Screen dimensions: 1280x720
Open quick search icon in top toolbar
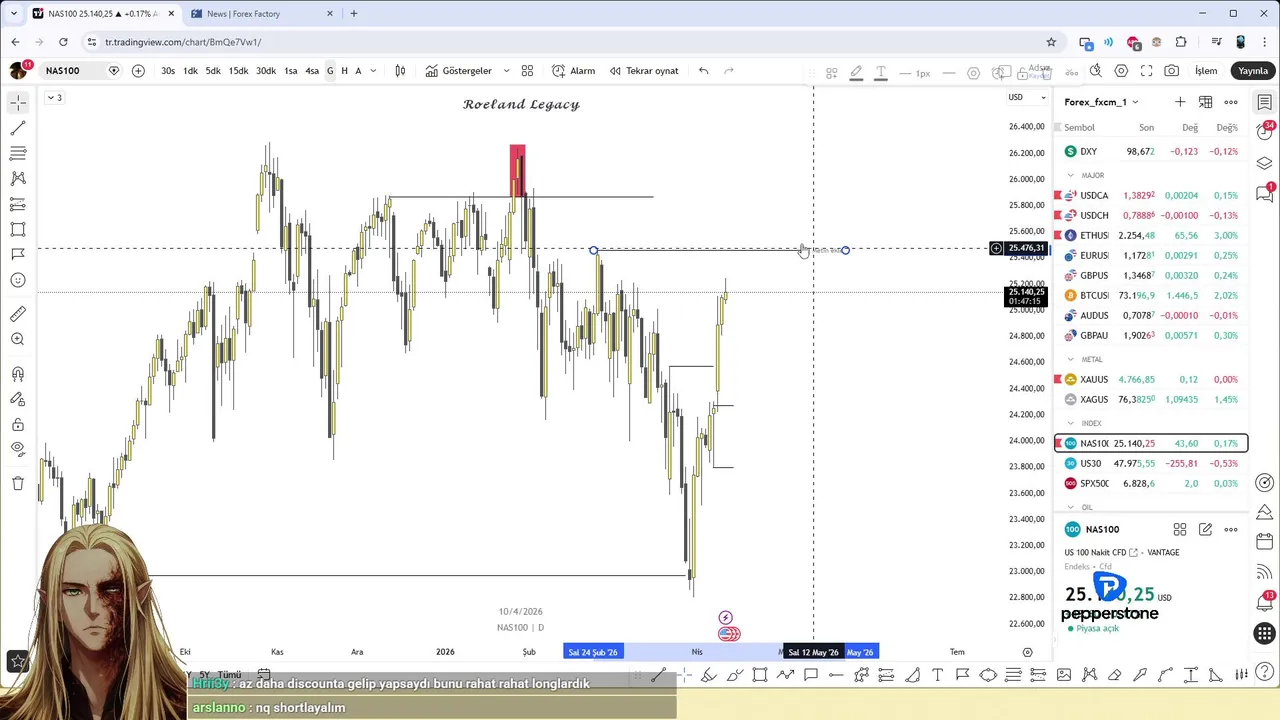click(1096, 71)
